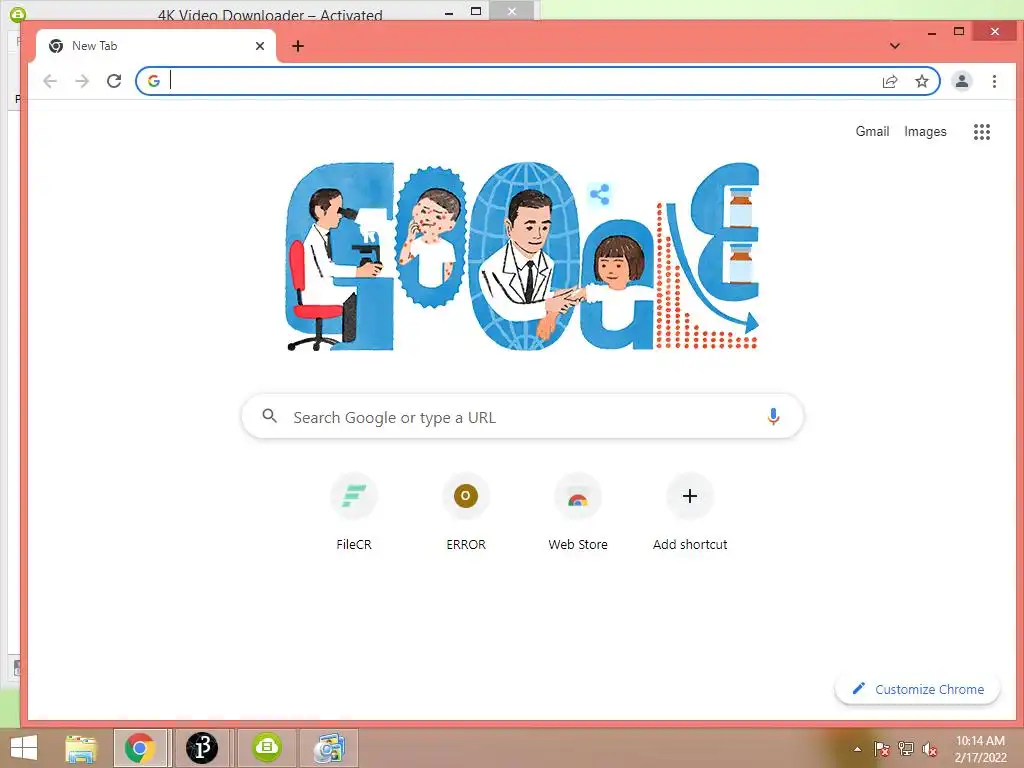Open 4K Video Downloader from taskbar
This screenshot has height=768, width=1024.
(x=266, y=748)
